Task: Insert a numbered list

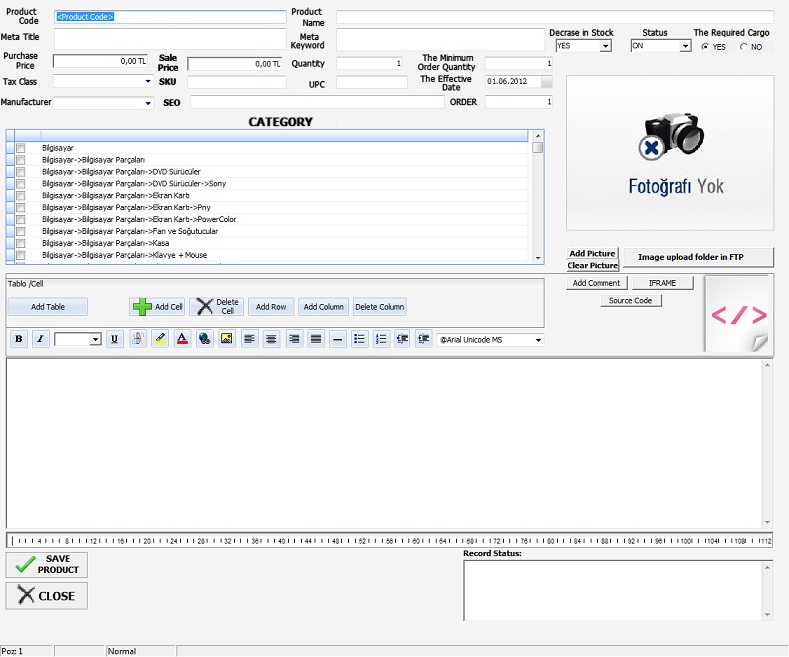Action: (x=381, y=339)
